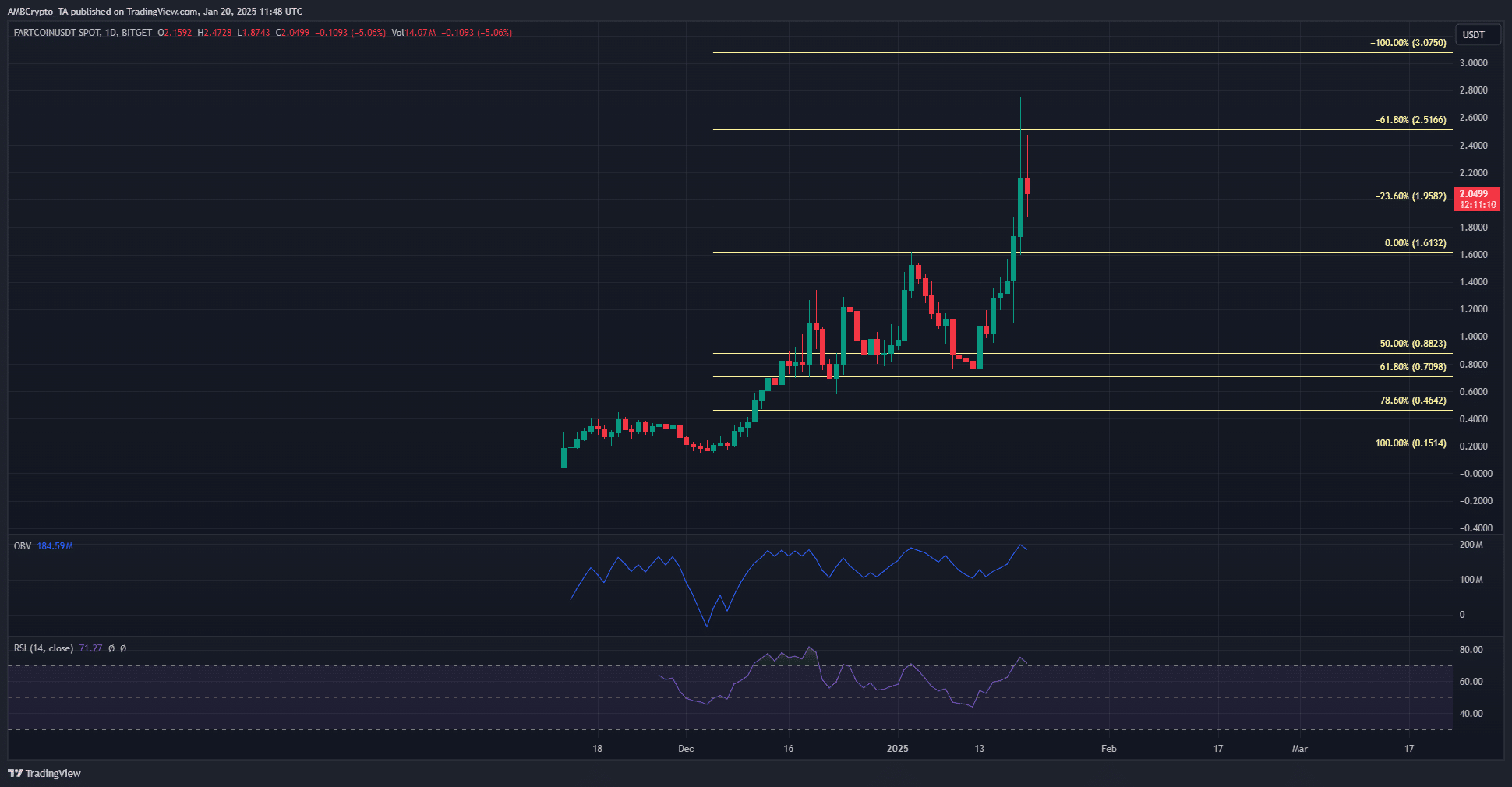Click the Feb label on the date axis
1512x787 pixels.
1108,749
